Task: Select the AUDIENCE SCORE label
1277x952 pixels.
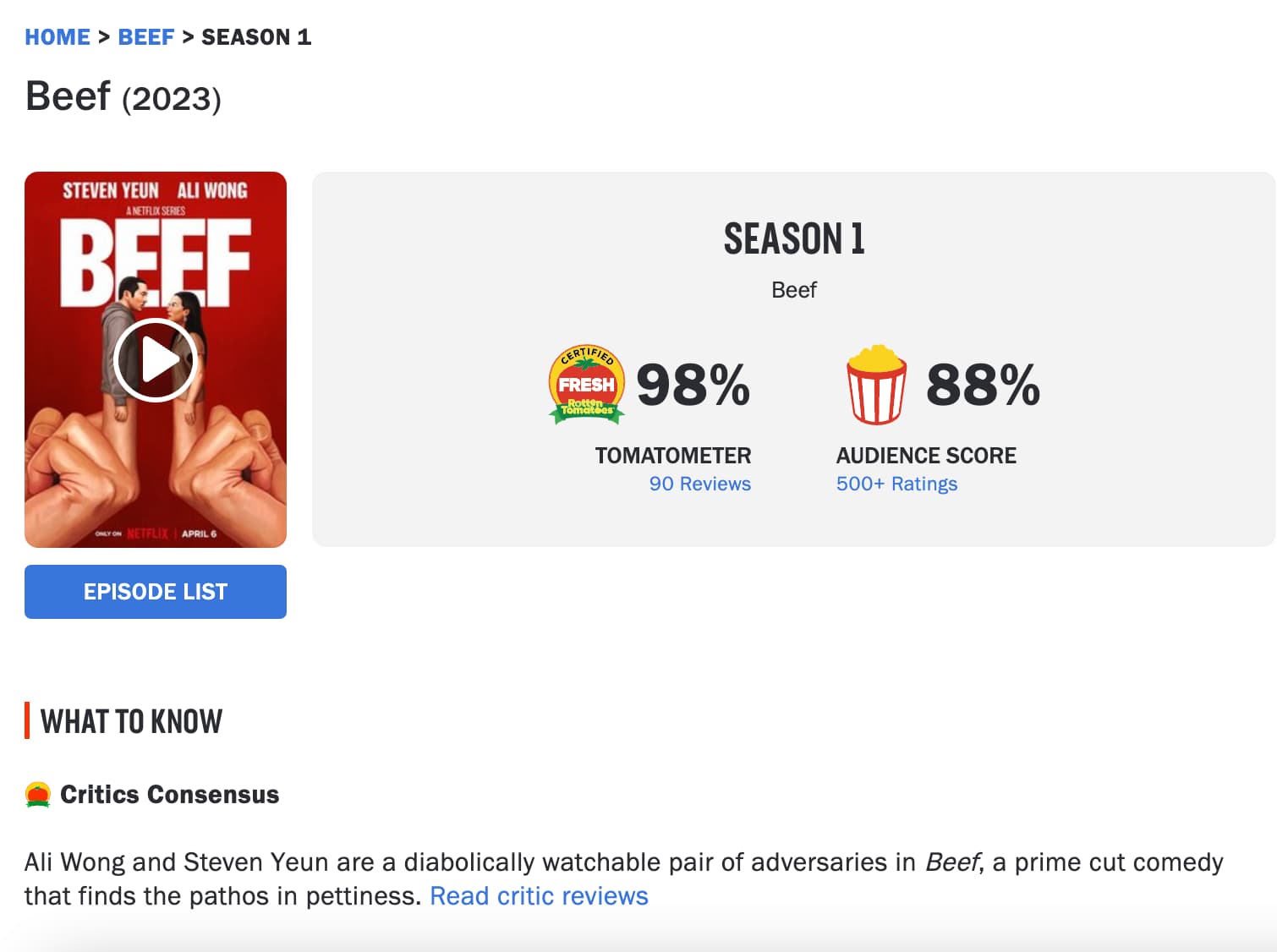Action: (x=926, y=456)
